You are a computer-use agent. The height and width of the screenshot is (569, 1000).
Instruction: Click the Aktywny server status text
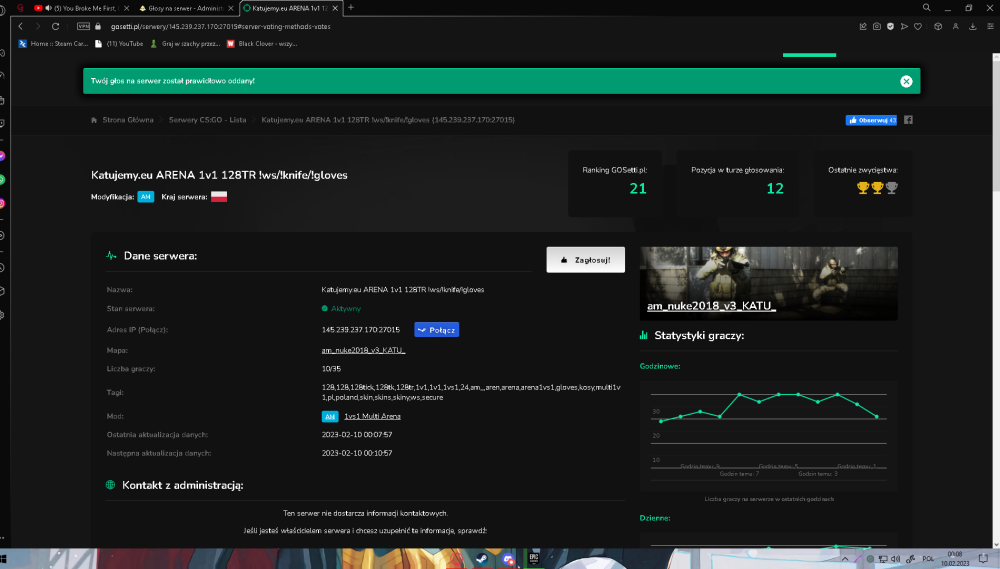click(346, 309)
